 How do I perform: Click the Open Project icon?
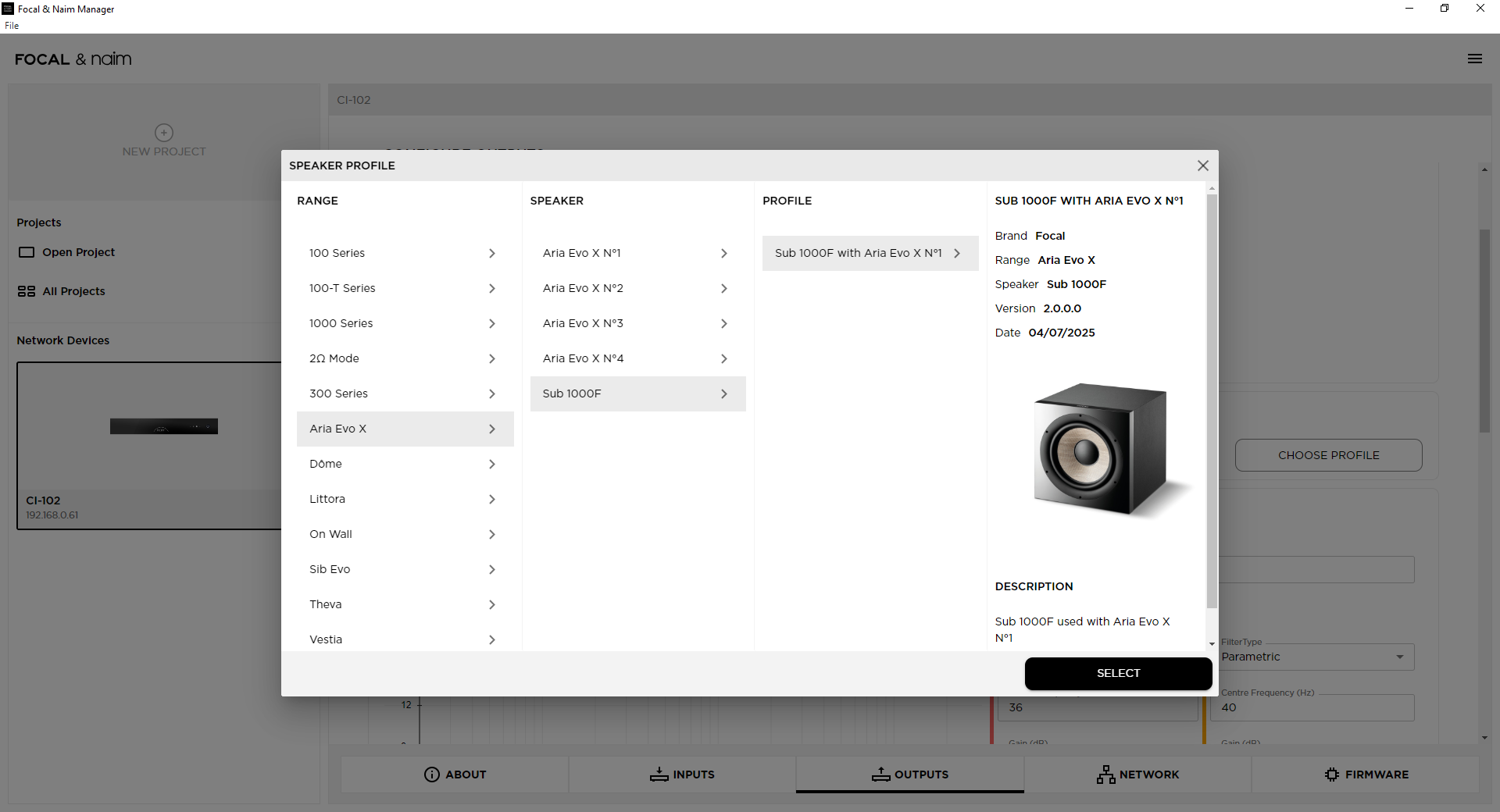[x=27, y=252]
